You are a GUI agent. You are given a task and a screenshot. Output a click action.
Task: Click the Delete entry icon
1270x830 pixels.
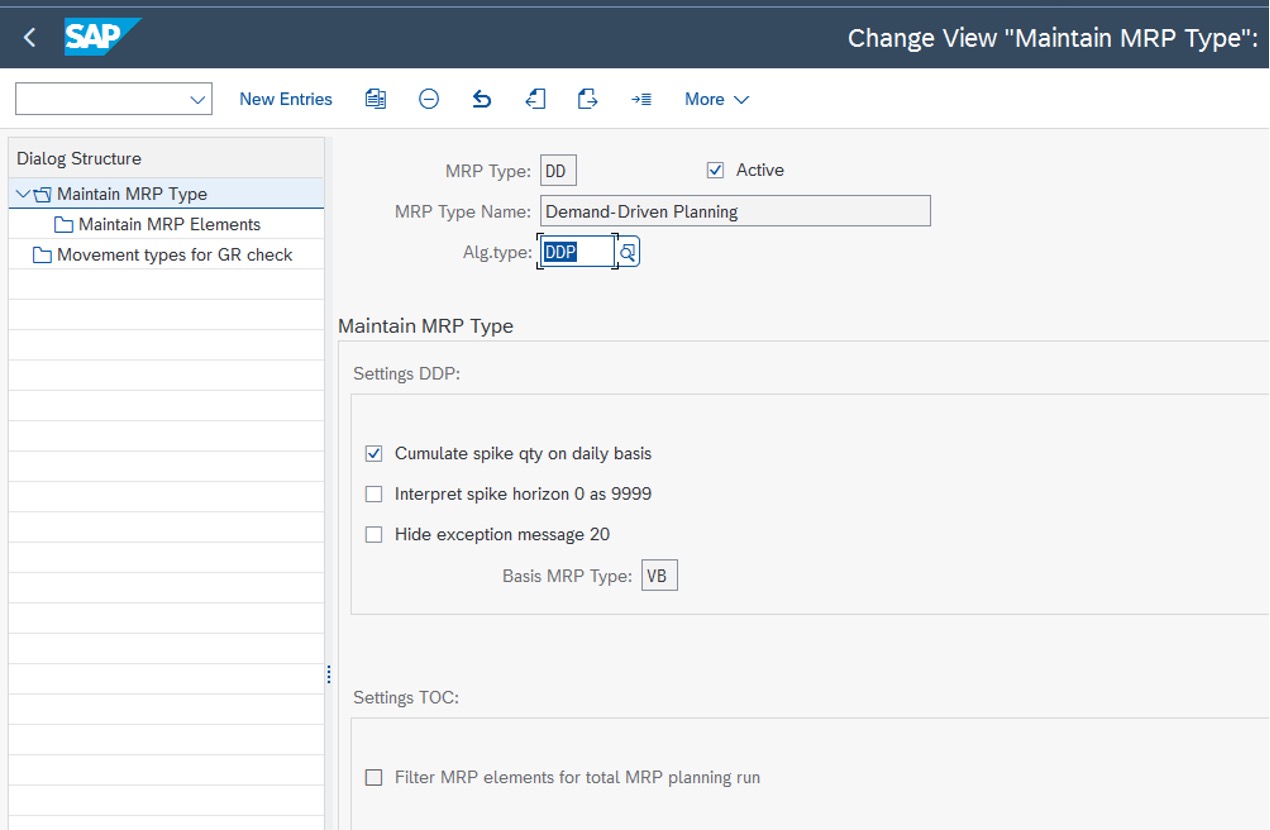click(x=428, y=98)
